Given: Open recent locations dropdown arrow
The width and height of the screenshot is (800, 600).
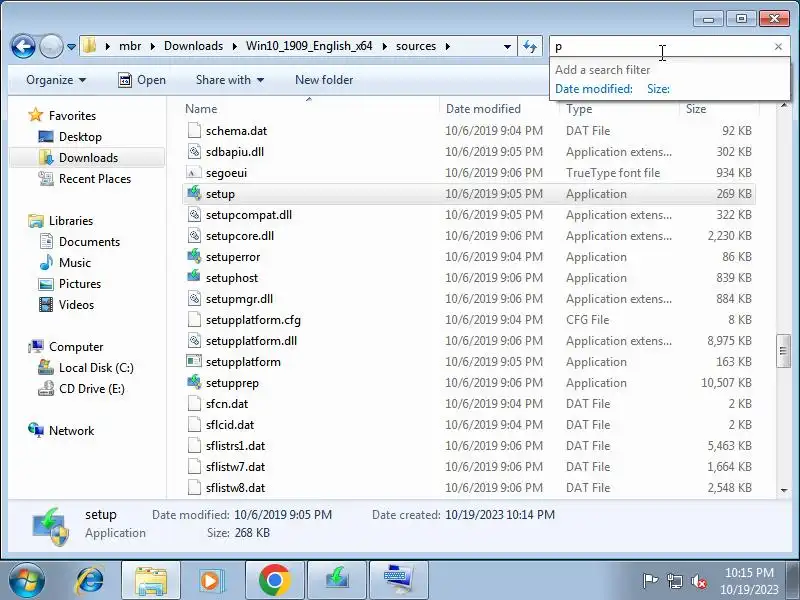Looking at the screenshot, I should 71,47.
